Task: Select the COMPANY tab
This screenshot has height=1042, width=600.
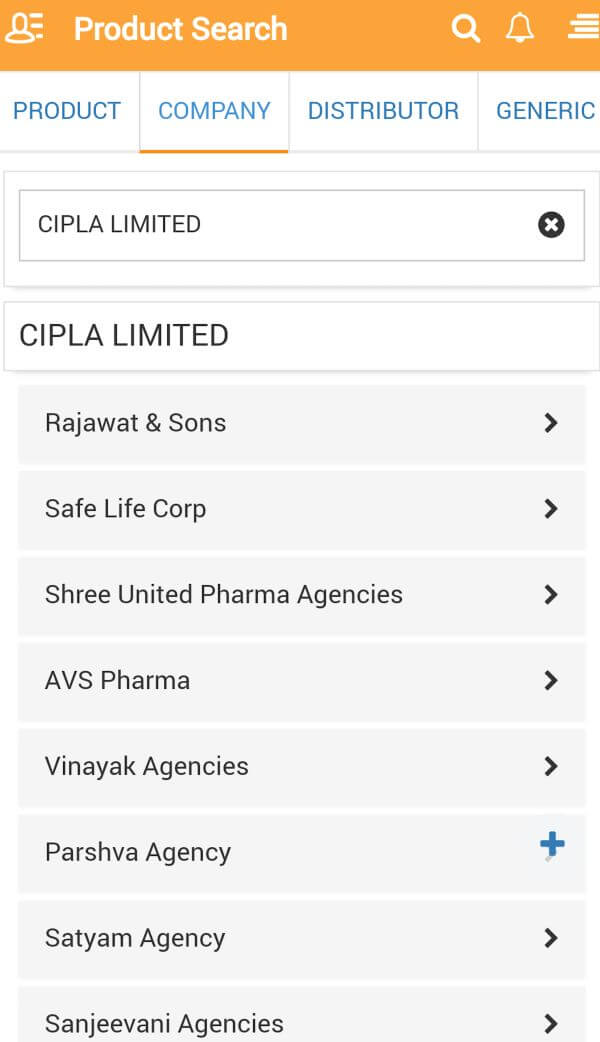Action: (x=214, y=111)
